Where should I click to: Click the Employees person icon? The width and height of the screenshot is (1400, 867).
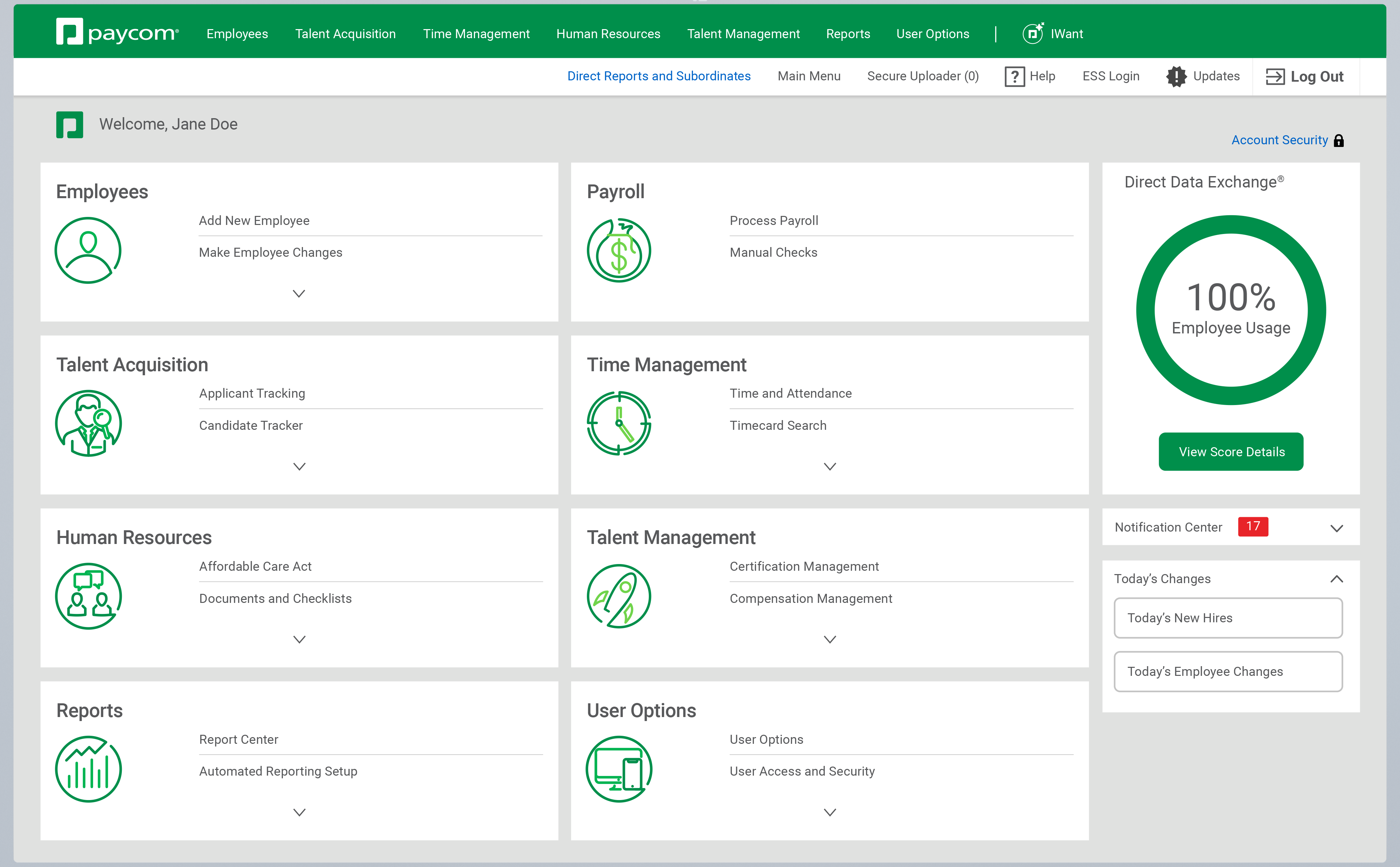(88, 250)
